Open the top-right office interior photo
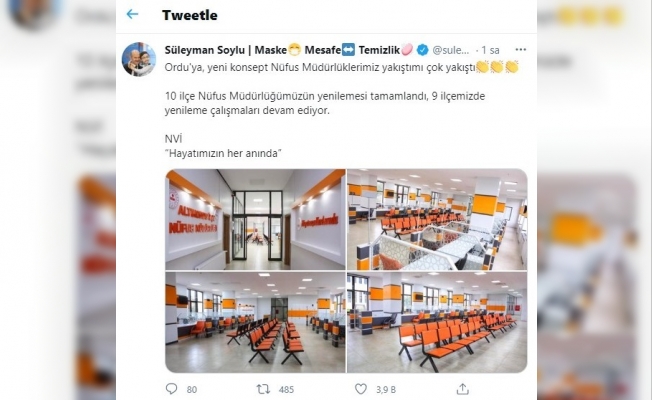Screen dimensions: 652x400 [x=437, y=220]
